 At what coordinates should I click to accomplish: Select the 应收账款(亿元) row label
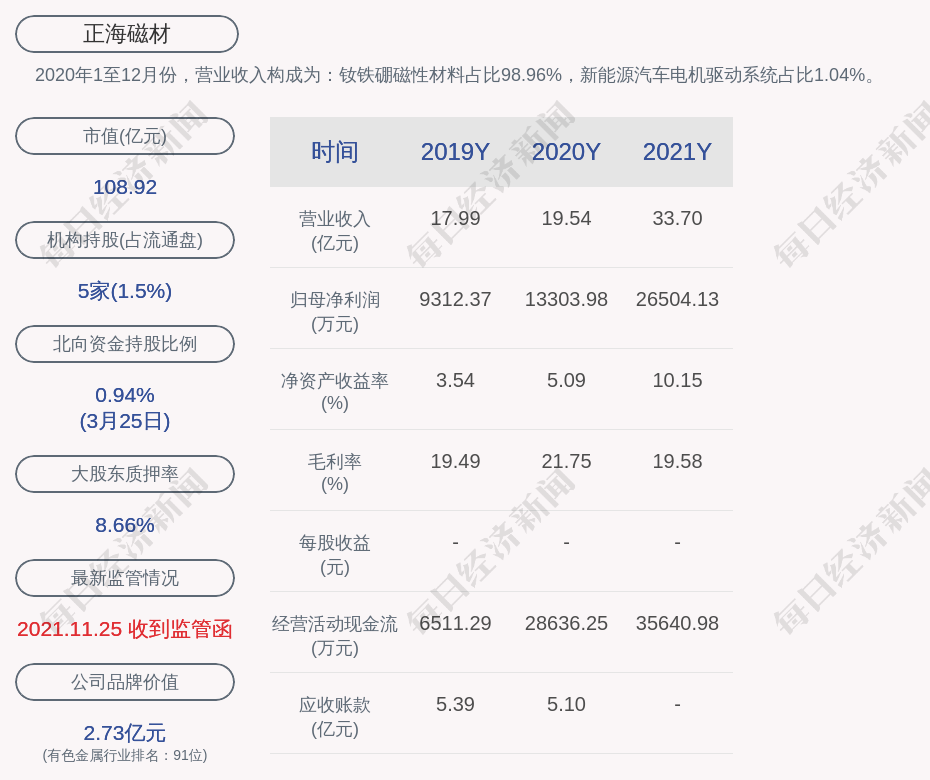click(335, 717)
